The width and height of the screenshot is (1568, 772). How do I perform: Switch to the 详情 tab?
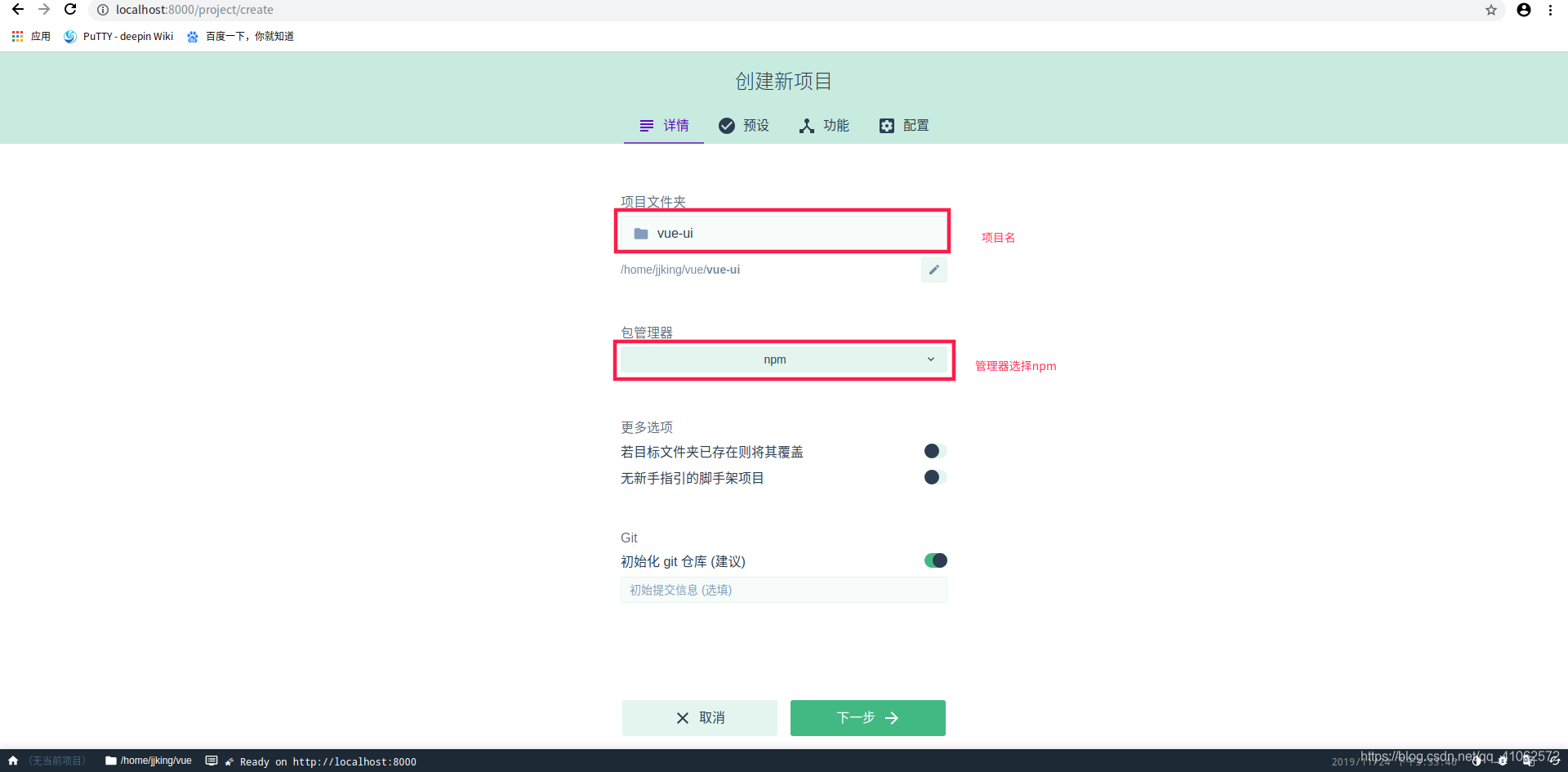(664, 125)
